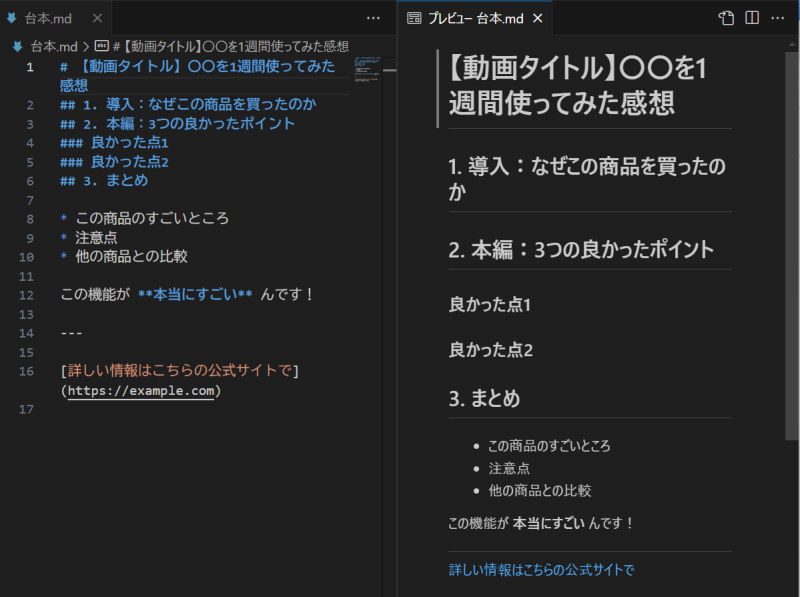Click line number 12 in the gutter
Image resolution: width=800 pixels, height=597 pixels.
[26, 294]
